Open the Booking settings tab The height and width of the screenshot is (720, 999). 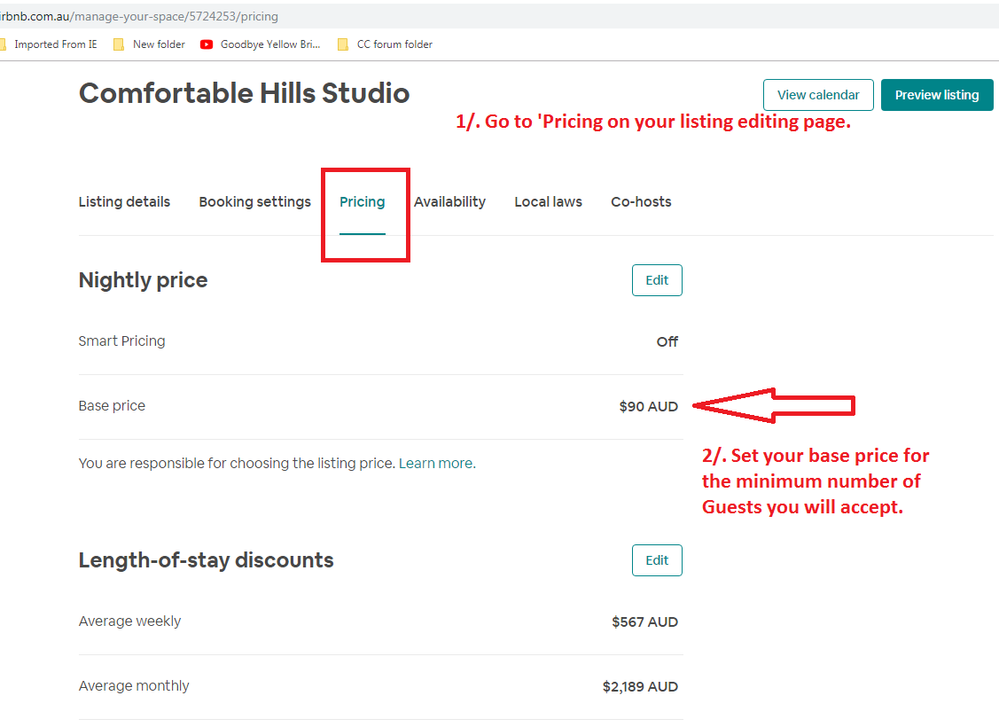[x=255, y=202]
